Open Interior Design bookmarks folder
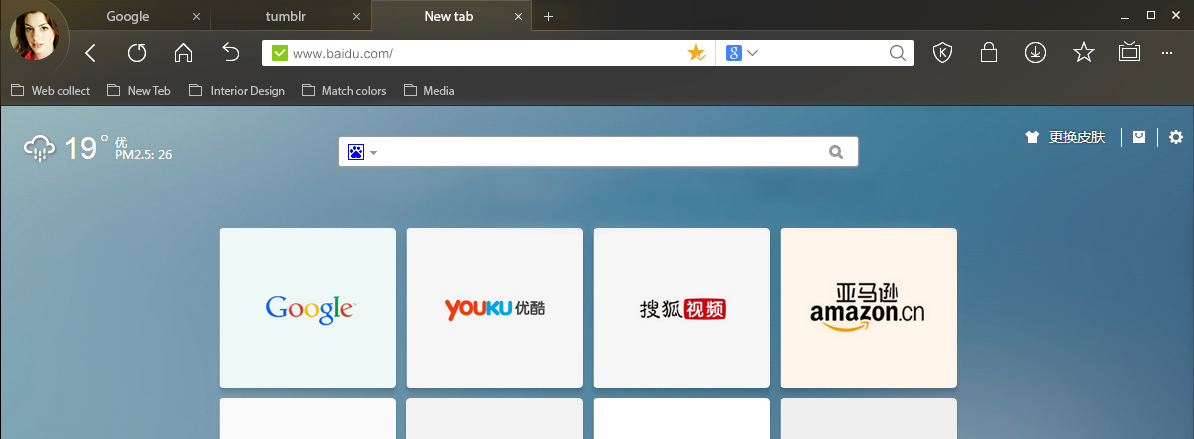The width and height of the screenshot is (1194, 439). 237,91
